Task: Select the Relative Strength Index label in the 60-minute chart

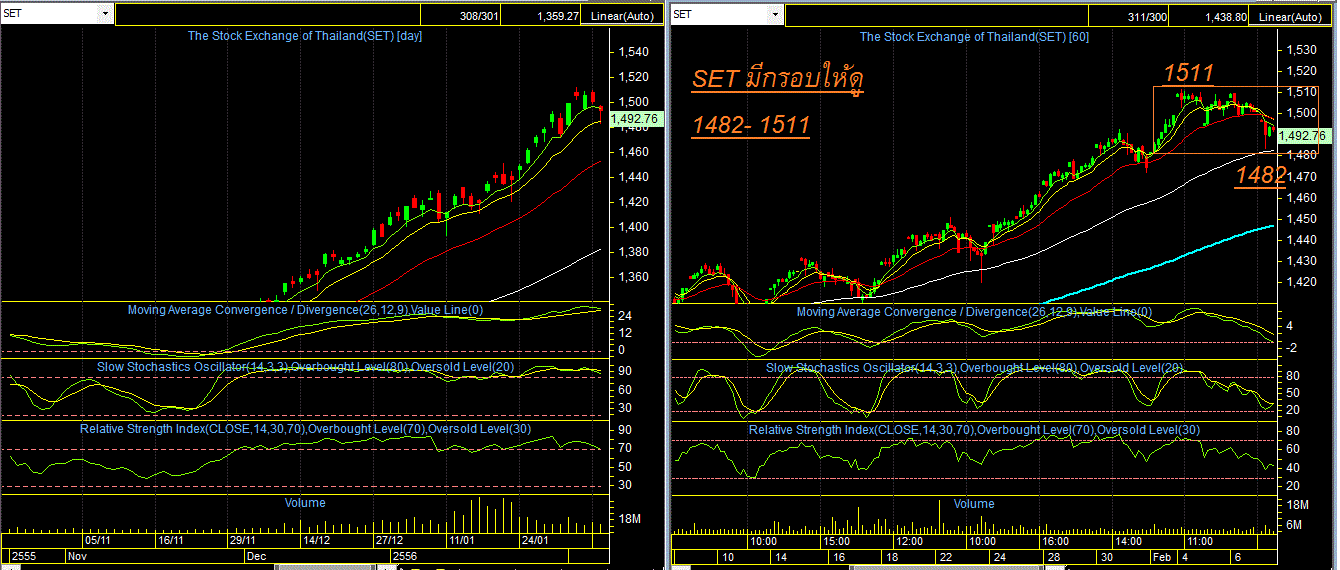Action: click(x=974, y=430)
